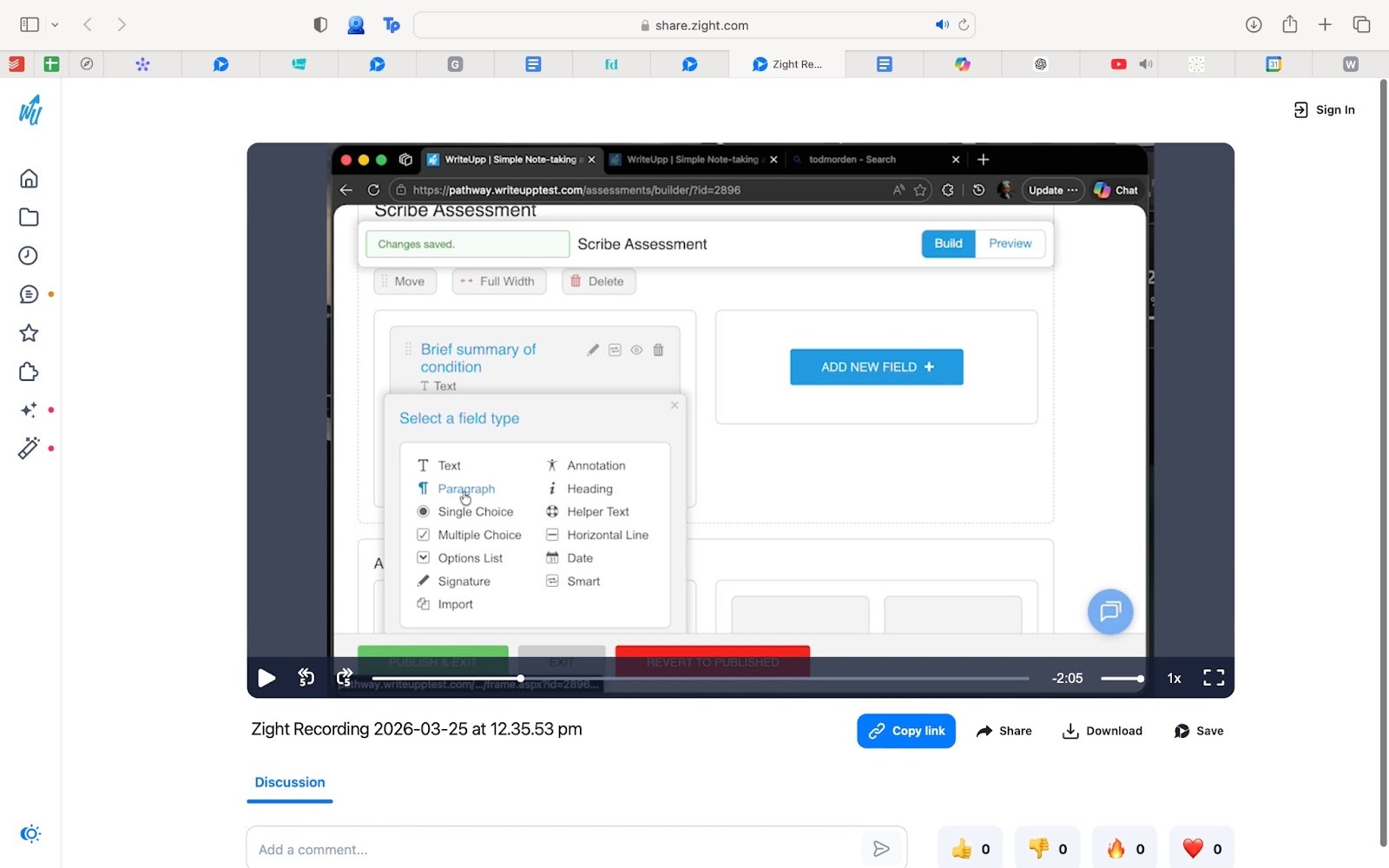
Task: Open Safari privacy shield icon
Action: click(x=320, y=25)
